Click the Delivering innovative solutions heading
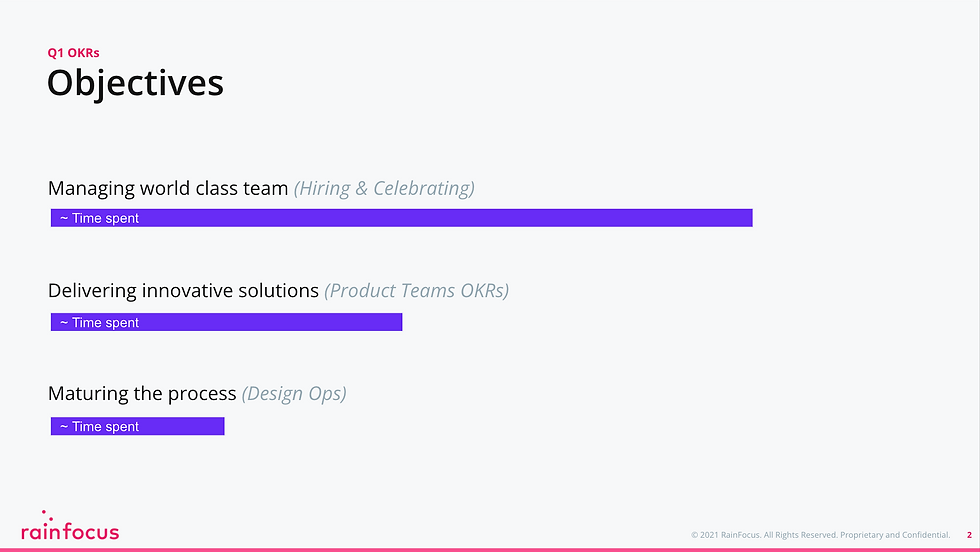This screenshot has height=552, width=980. click(183, 291)
